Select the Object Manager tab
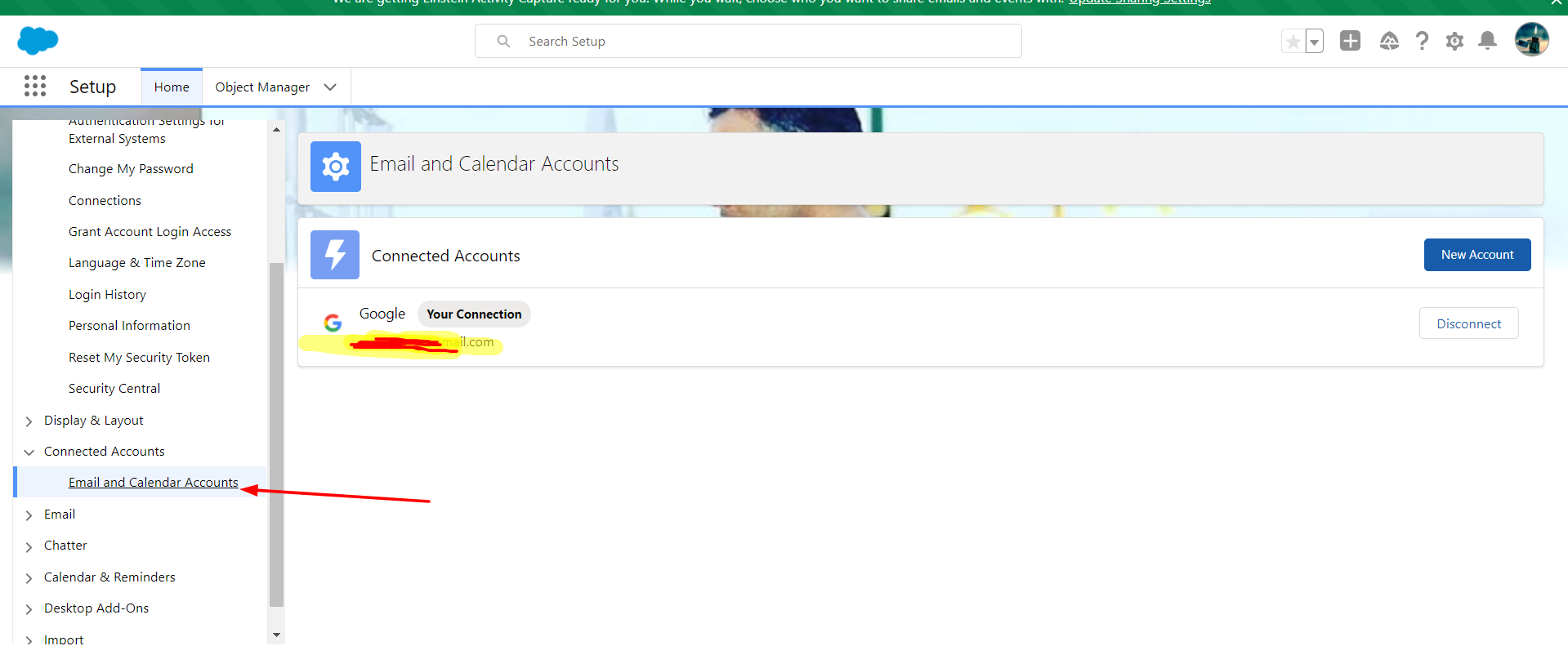This screenshot has width=1568, height=655. pos(261,87)
